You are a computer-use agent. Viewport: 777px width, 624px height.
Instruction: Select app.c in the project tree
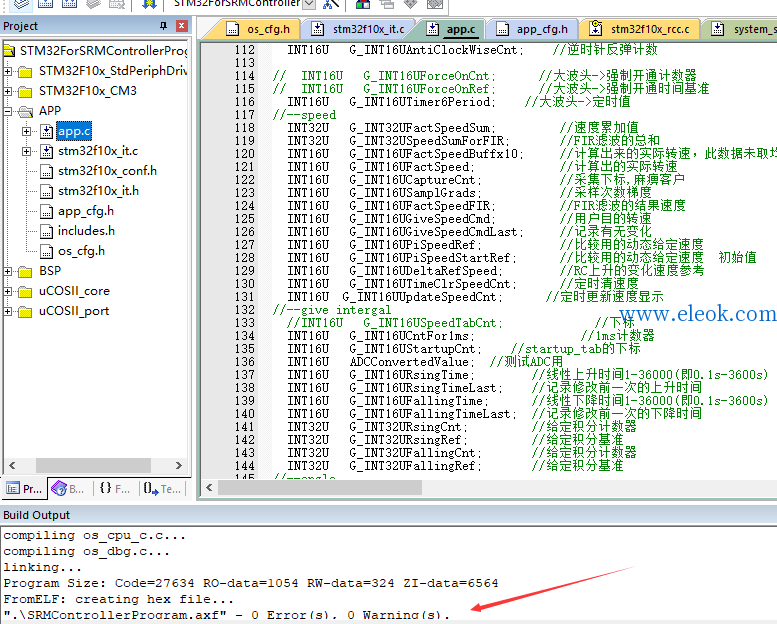[x=74, y=131]
